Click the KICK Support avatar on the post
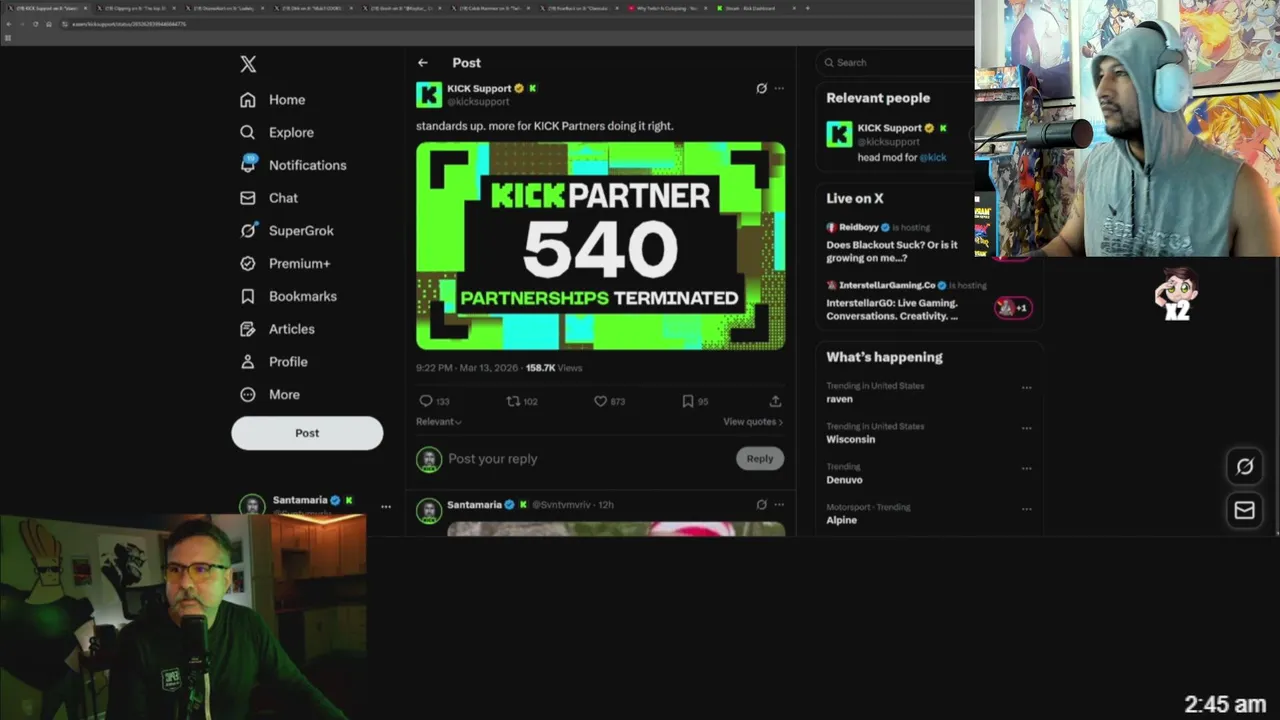Screen dimensions: 1280x720 click(429, 95)
